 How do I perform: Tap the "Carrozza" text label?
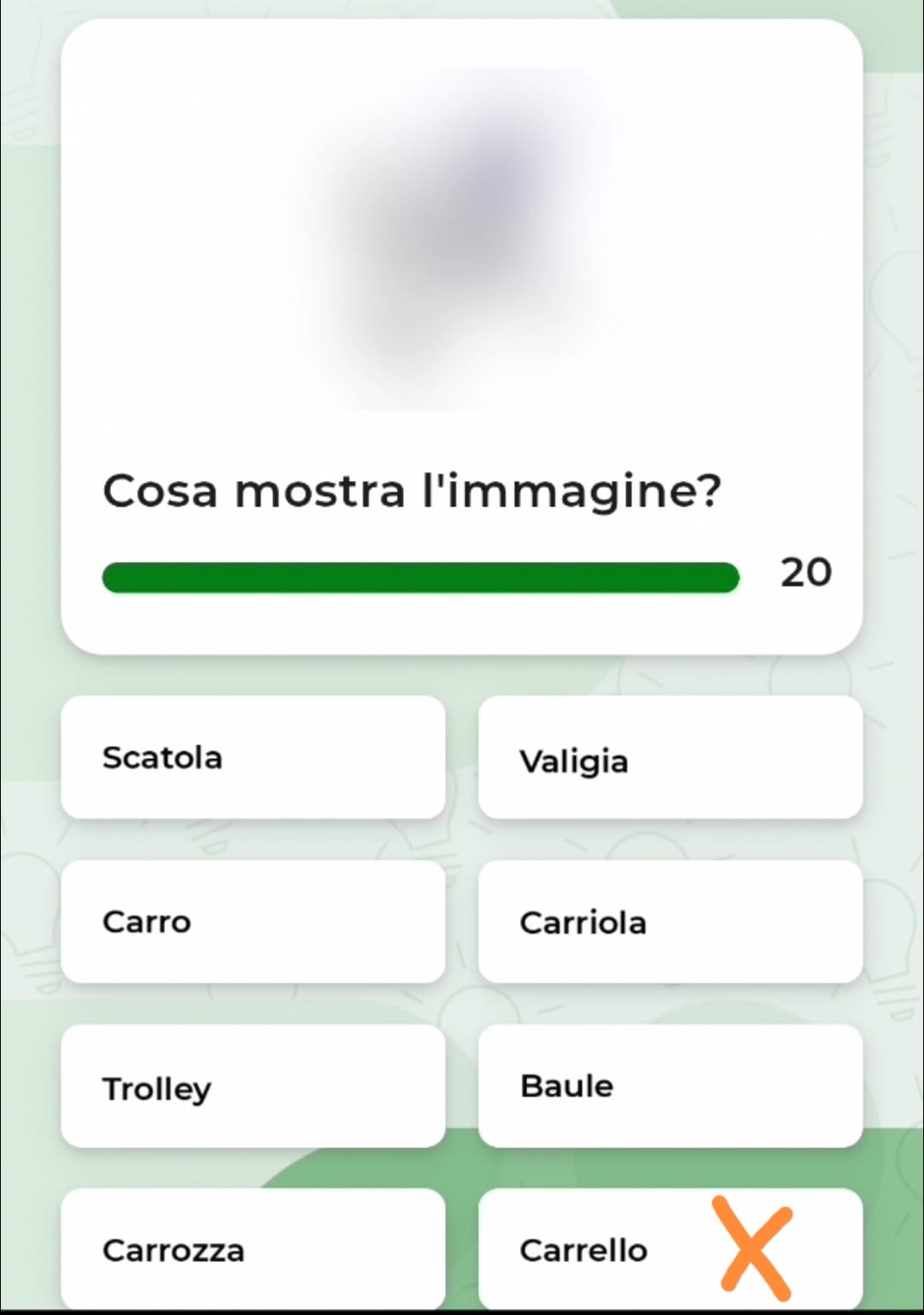pyautogui.click(x=173, y=1250)
